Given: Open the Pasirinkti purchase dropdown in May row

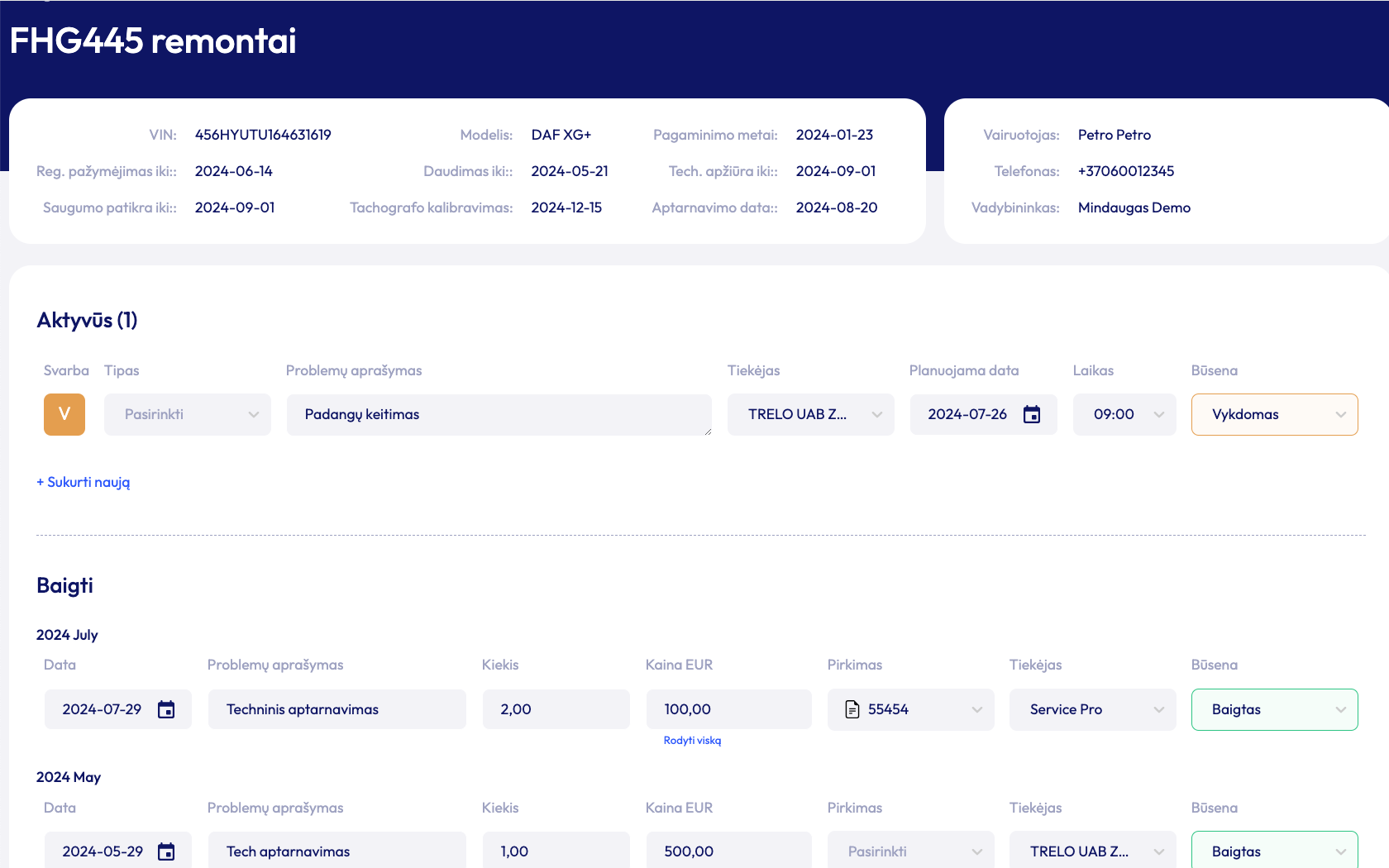Looking at the screenshot, I should (910, 851).
